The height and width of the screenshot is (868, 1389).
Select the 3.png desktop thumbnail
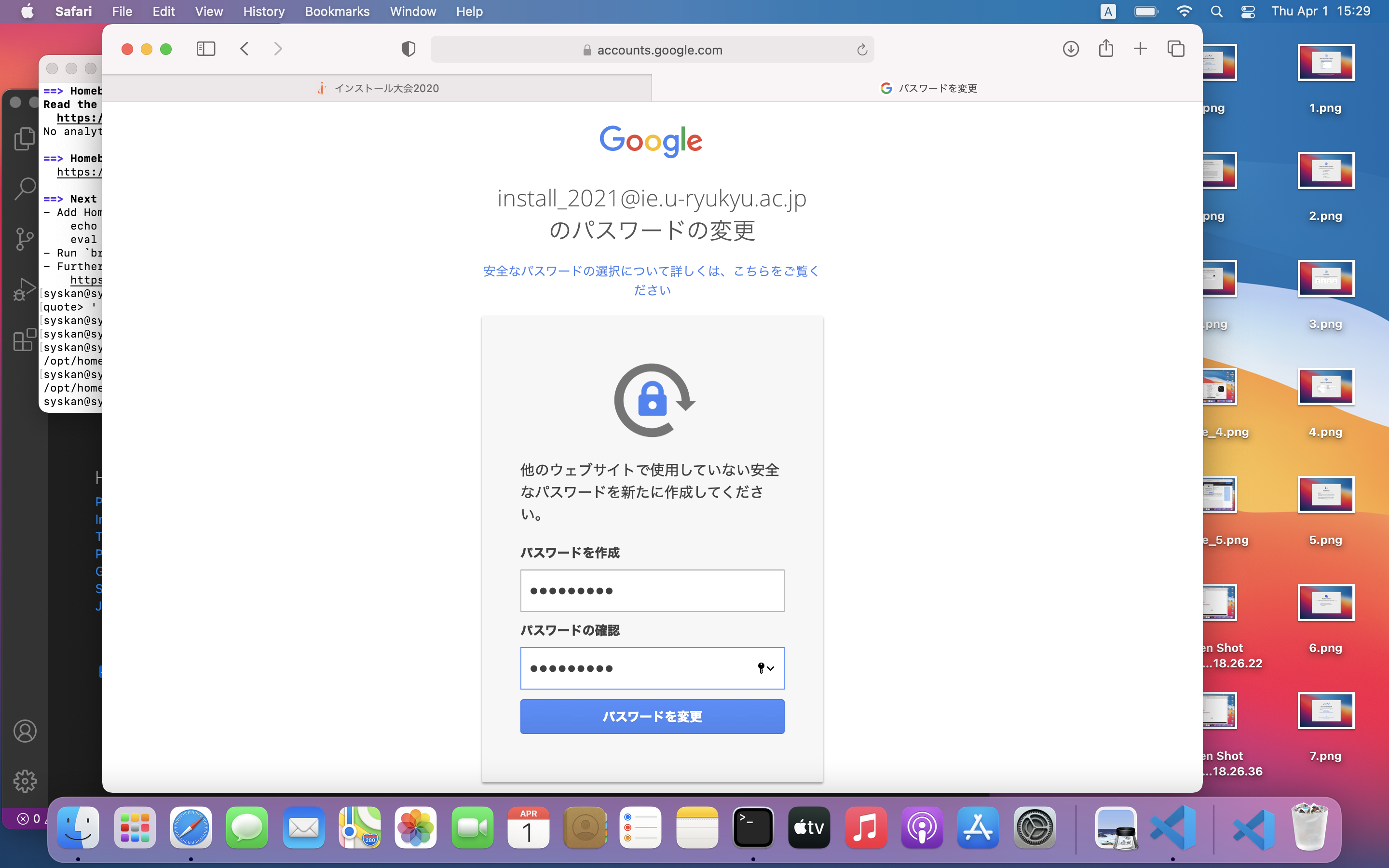(1325, 279)
